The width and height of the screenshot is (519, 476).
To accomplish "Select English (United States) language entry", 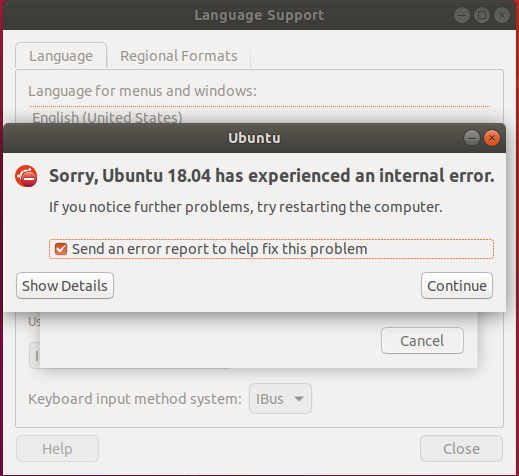I will tap(107, 117).
